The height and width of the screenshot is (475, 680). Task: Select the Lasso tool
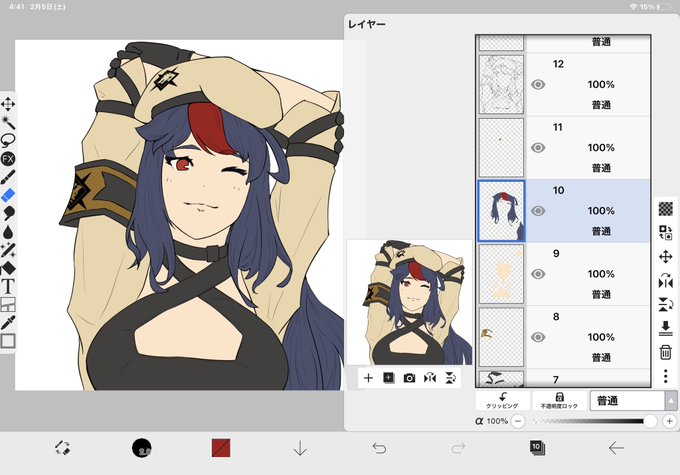tap(8, 140)
